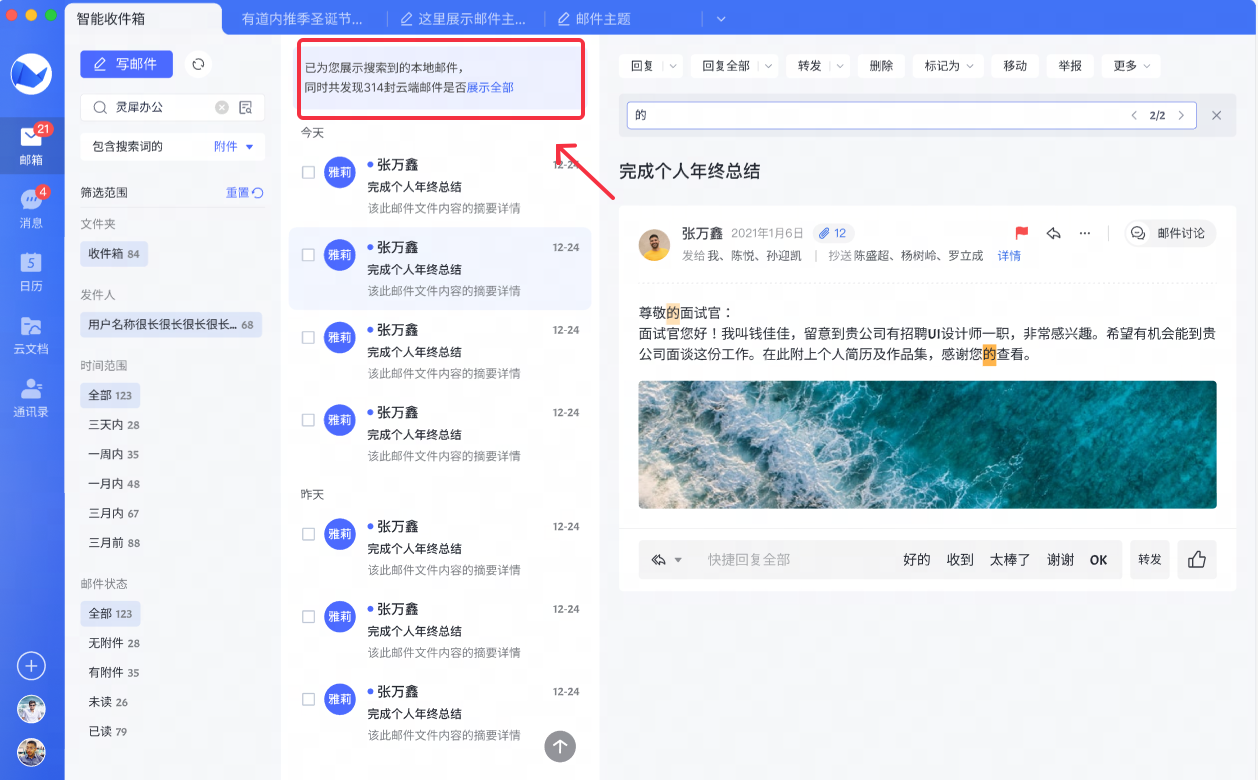Open 邮件讨论 mail discussion button
The image size is (1258, 780).
pyautogui.click(x=1170, y=233)
